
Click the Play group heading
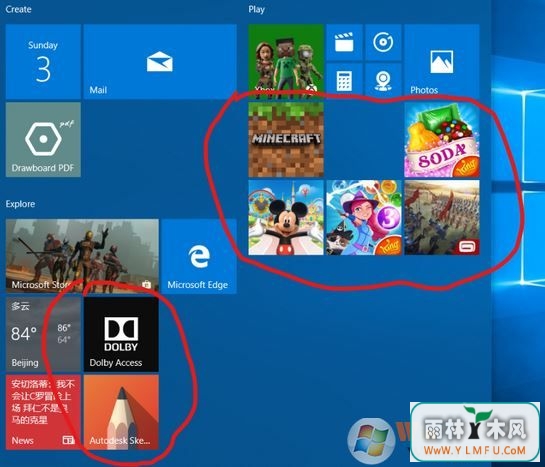(x=257, y=9)
